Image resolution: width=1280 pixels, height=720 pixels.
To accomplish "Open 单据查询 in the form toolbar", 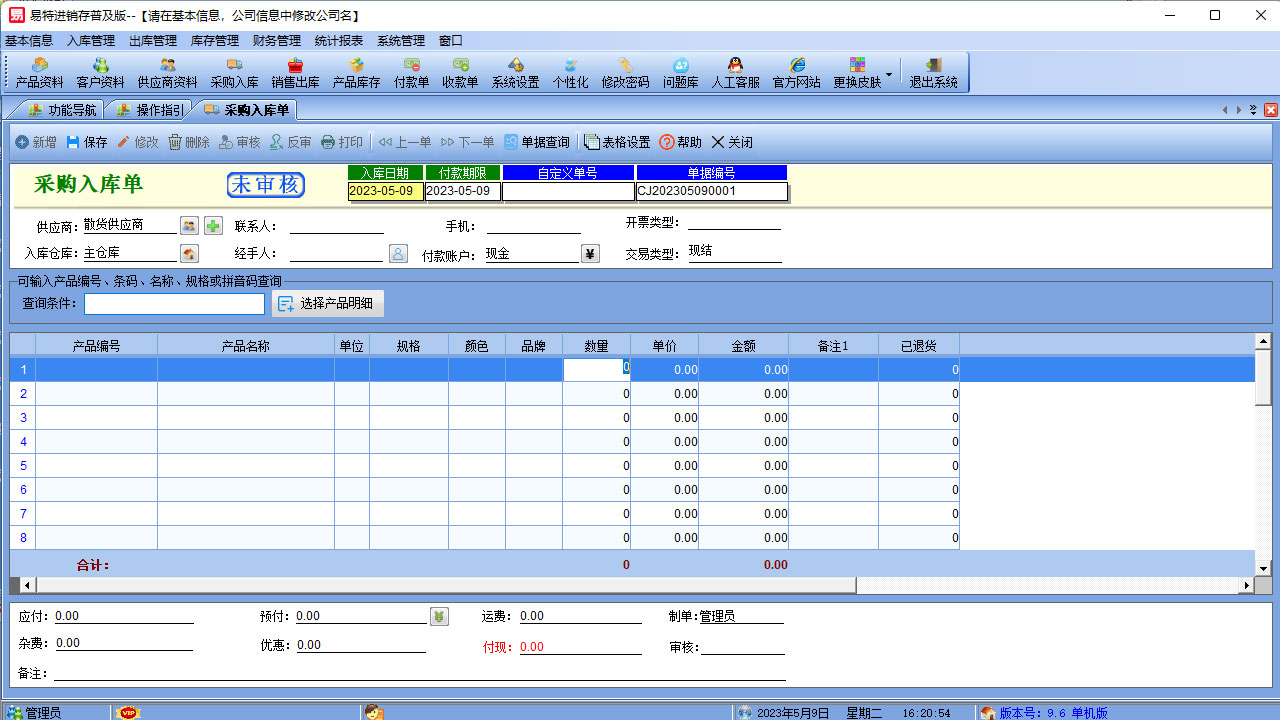I will coord(537,142).
